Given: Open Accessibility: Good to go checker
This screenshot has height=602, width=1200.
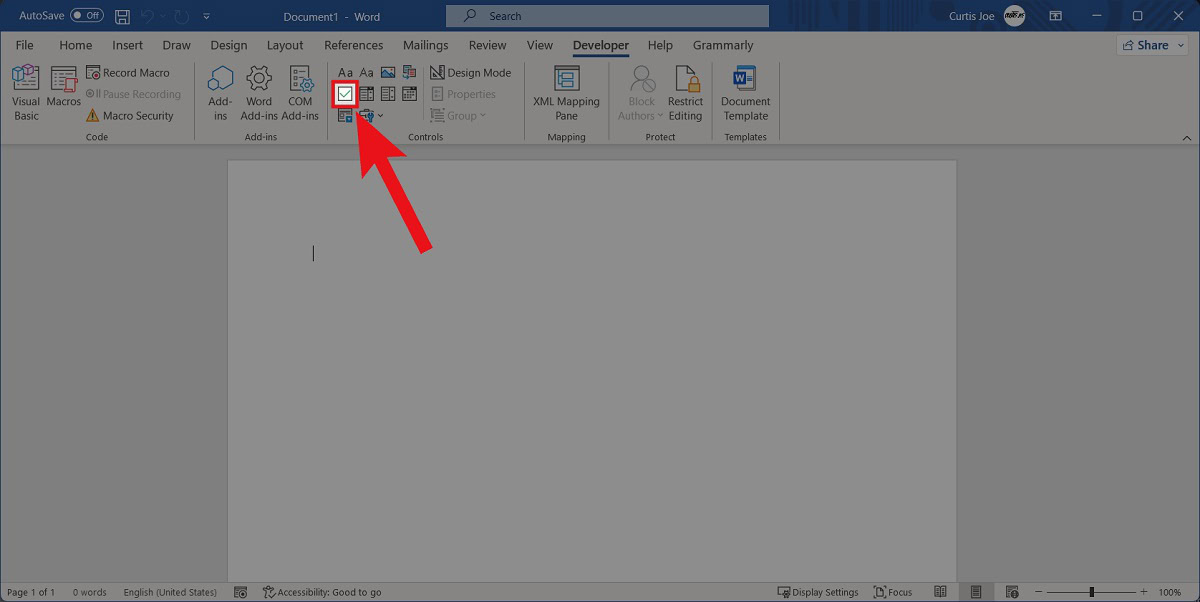Looking at the screenshot, I should coord(322,592).
